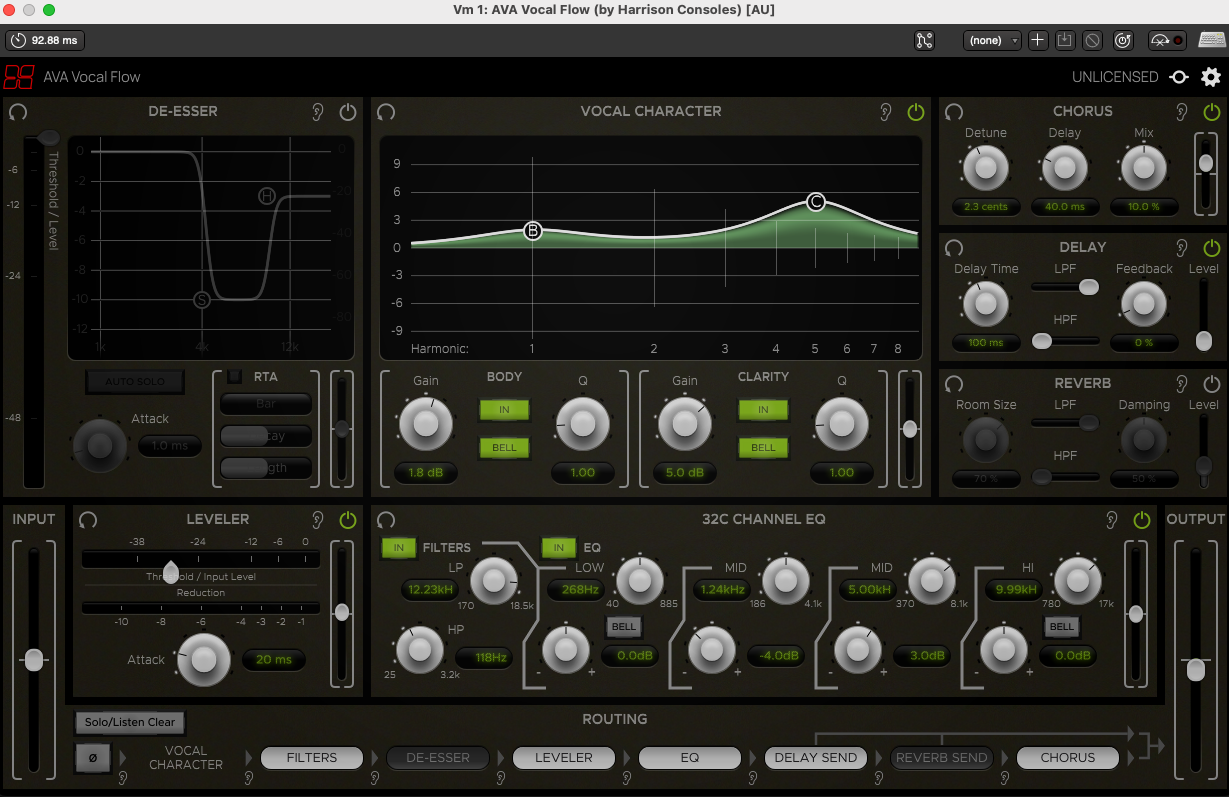Enable the Reverb power button
This screenshot has width=1229, height=797.
click(x=1212, y=383)
